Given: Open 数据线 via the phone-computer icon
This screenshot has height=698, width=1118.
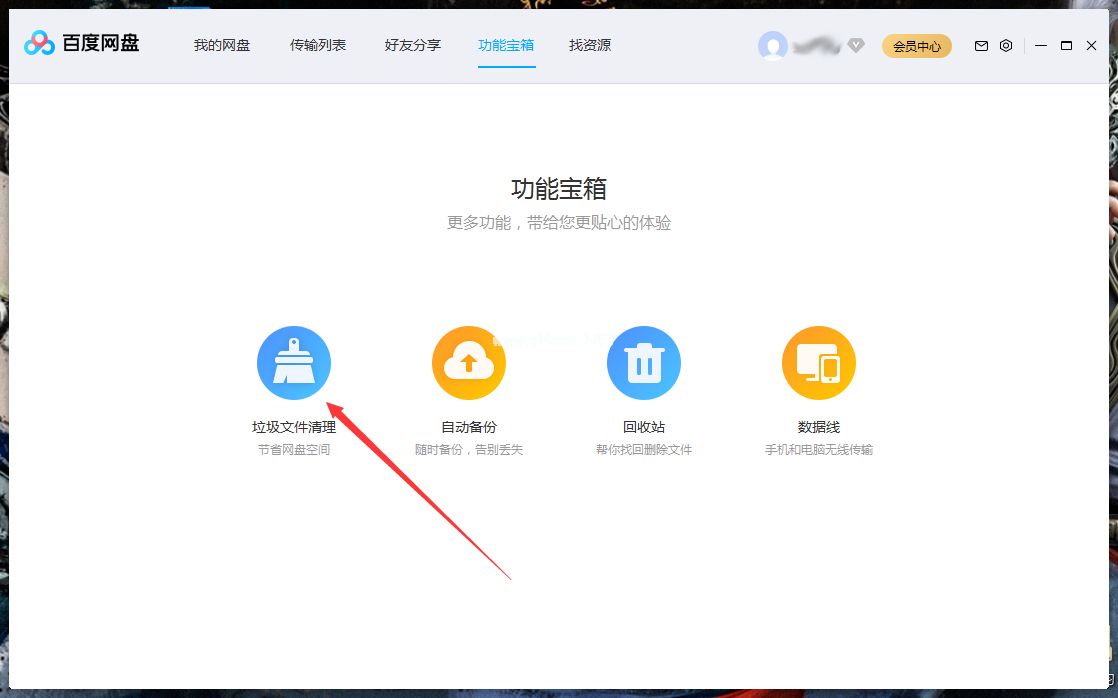Looking at the screenshot, I should point(819,362).
